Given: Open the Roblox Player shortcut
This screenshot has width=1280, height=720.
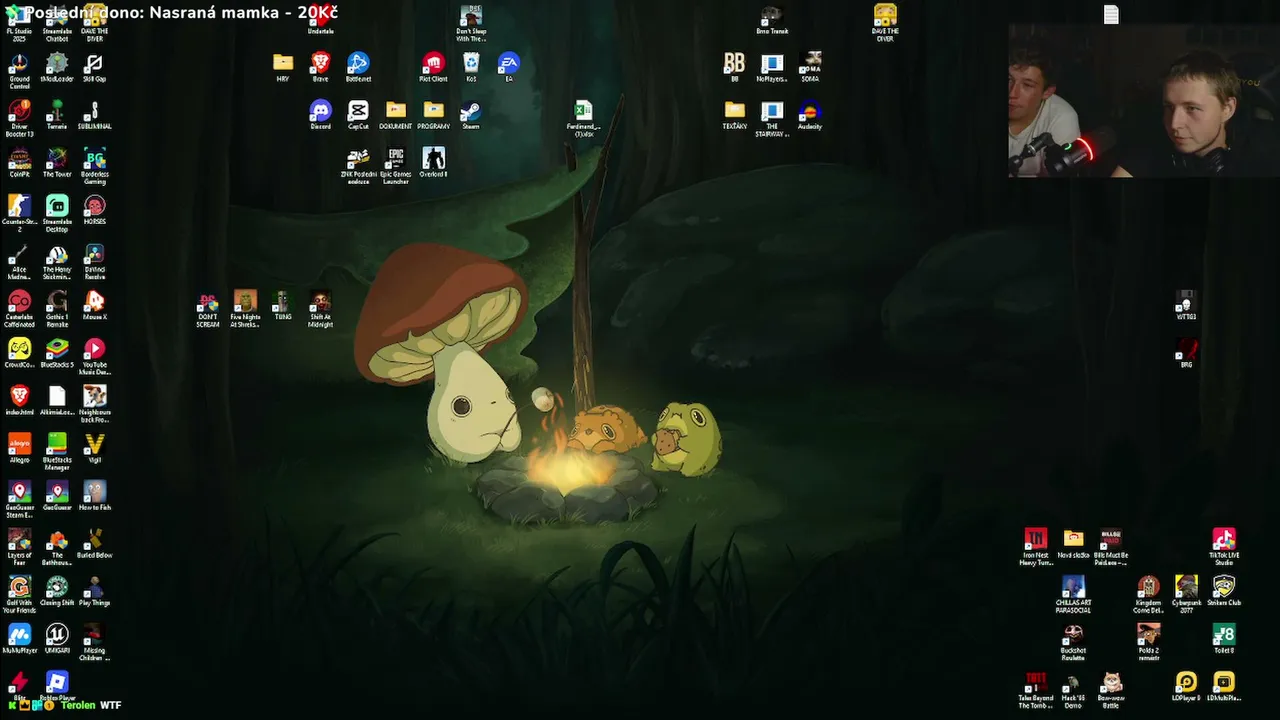Looking at the screenshot, I should tap(57, 687).
